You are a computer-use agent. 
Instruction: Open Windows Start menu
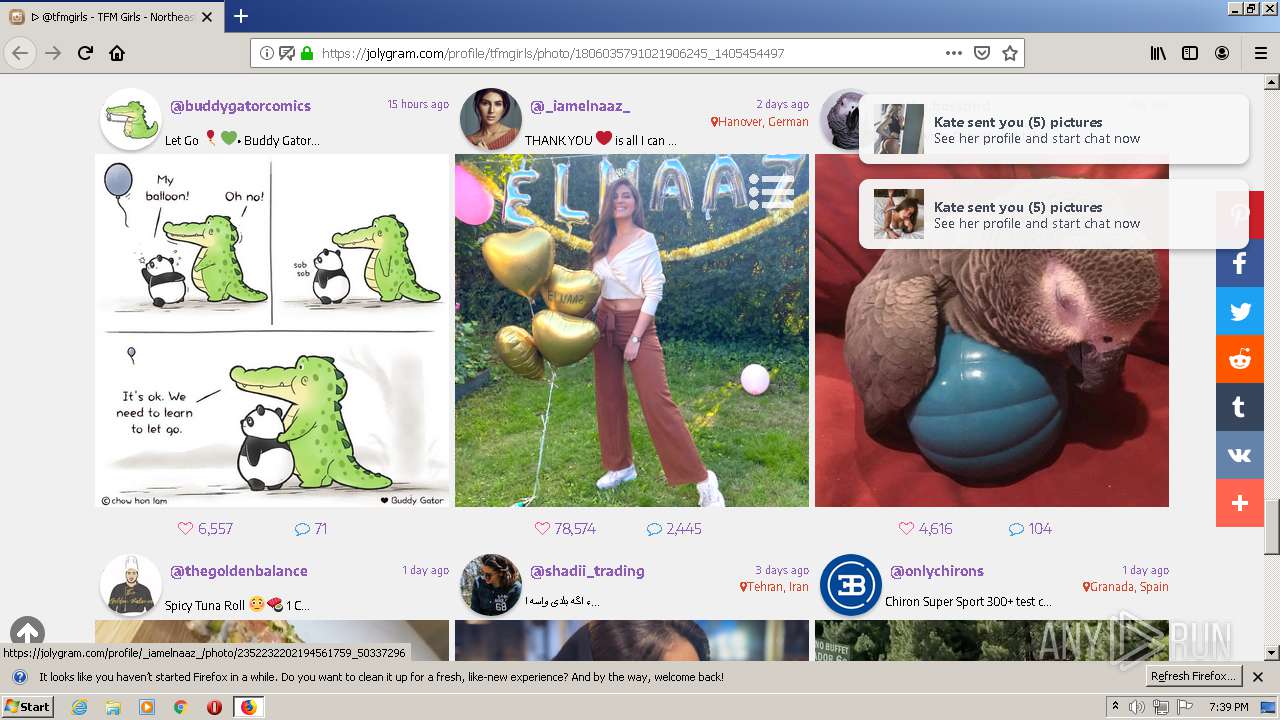click(x=28, y=706)
